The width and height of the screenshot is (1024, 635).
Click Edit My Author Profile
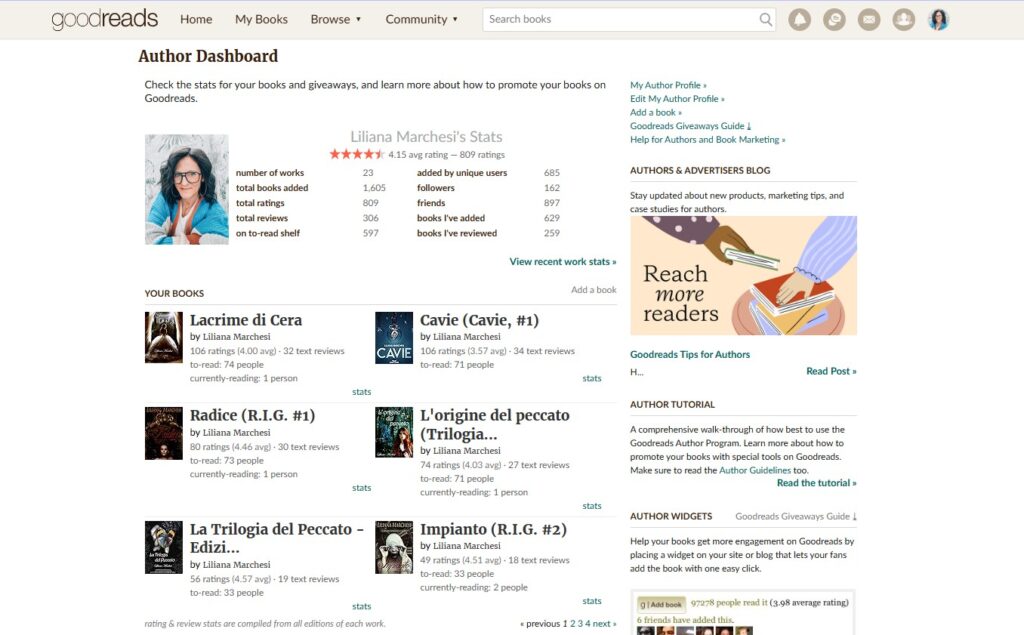click(677, 99)
